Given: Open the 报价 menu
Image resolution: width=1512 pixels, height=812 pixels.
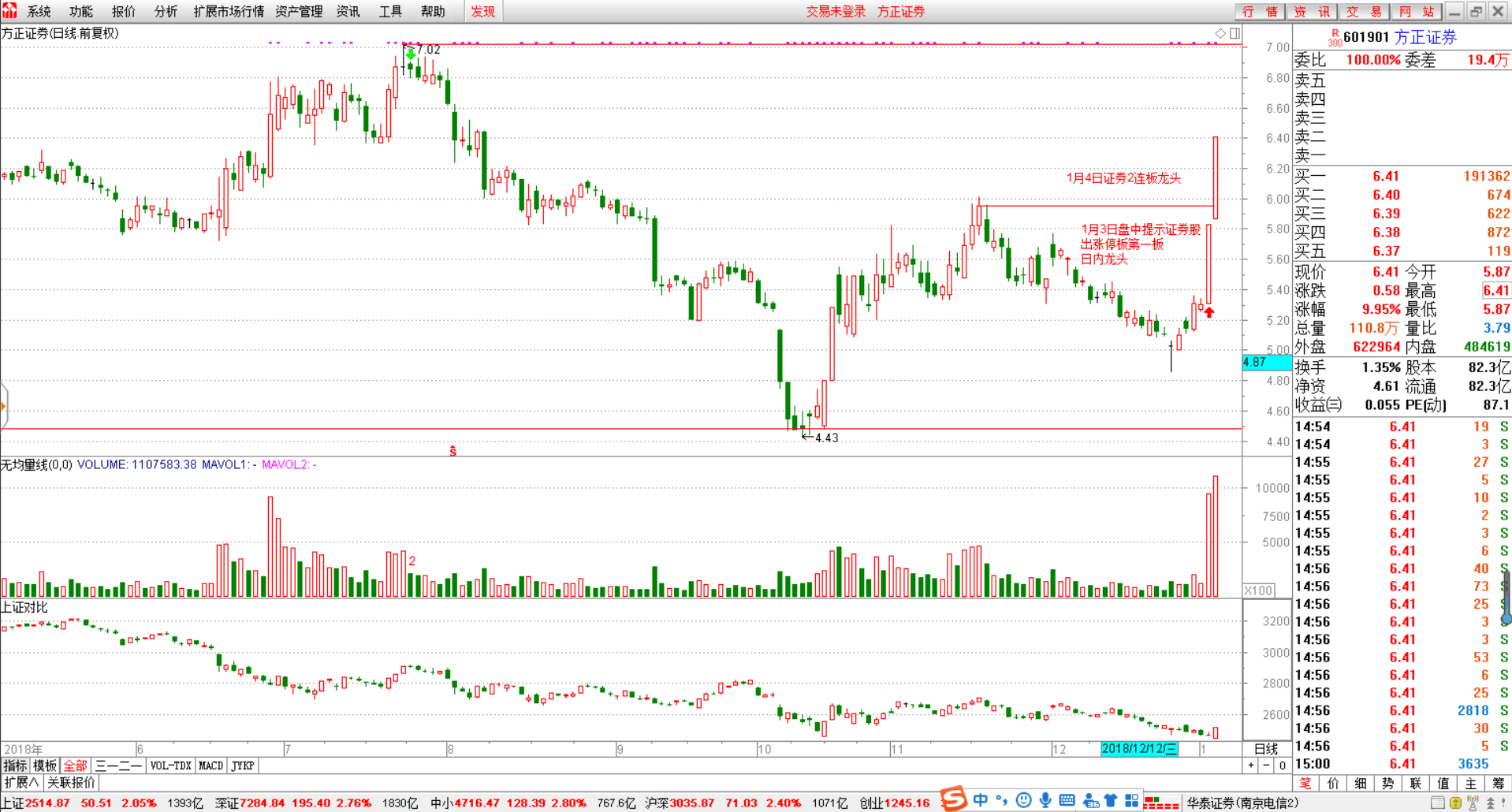Looking at the screenshot, I should click(x=123, y=11).
